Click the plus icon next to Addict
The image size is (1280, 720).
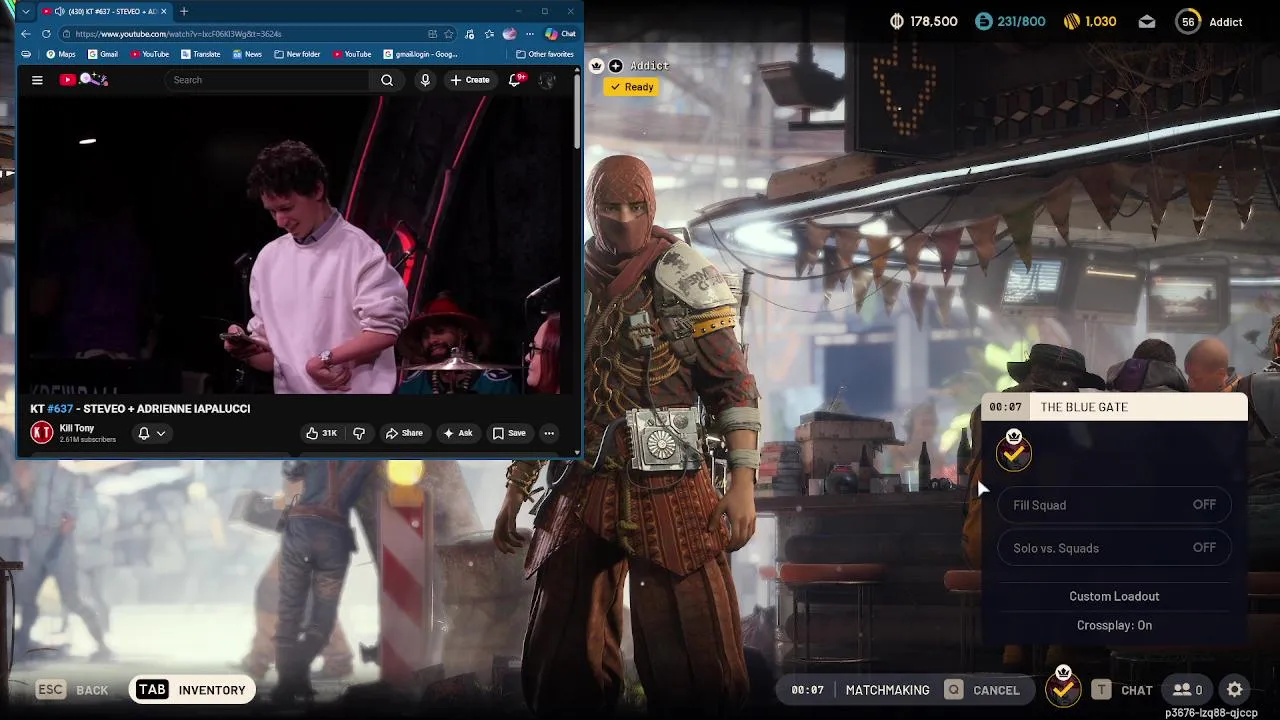616,65
